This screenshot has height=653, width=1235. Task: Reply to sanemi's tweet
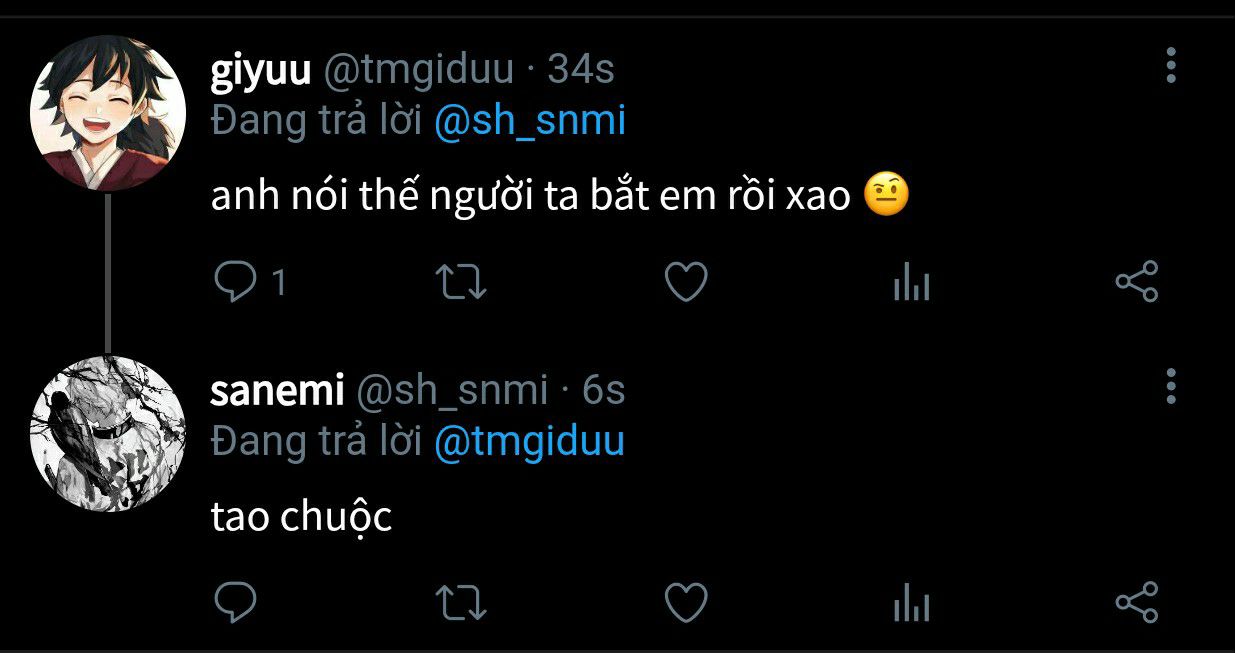(x=236, y=602)
